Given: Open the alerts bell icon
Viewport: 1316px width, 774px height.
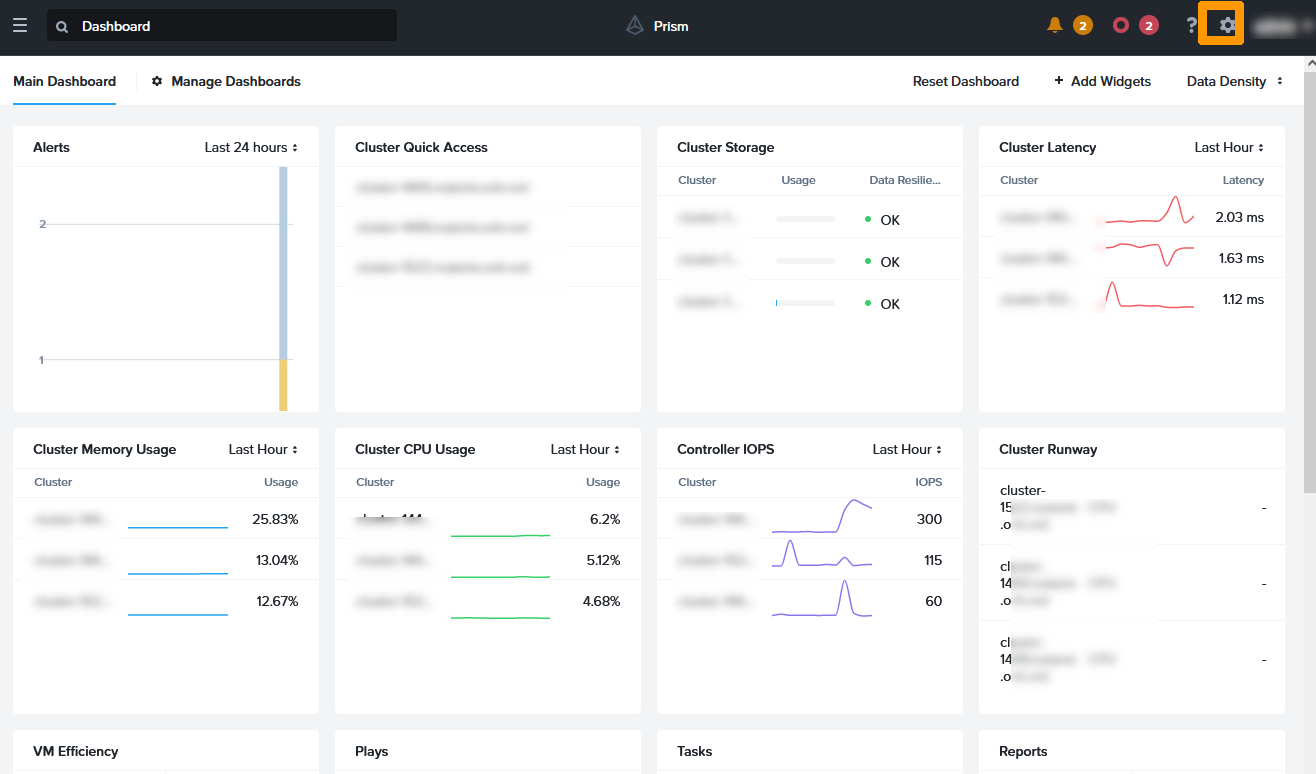Looking at the screenshot, I should pyautogui.click(x=1055, y=25).
